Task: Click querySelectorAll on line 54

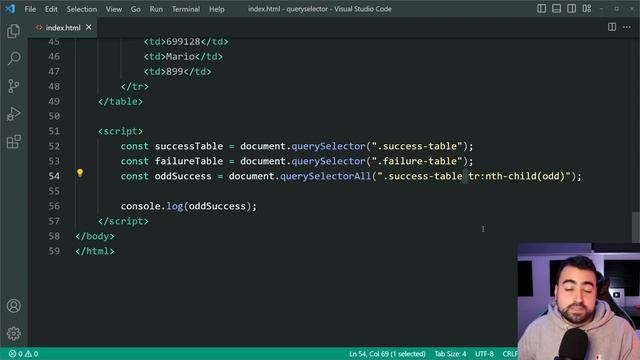Action: click(325, 176)
